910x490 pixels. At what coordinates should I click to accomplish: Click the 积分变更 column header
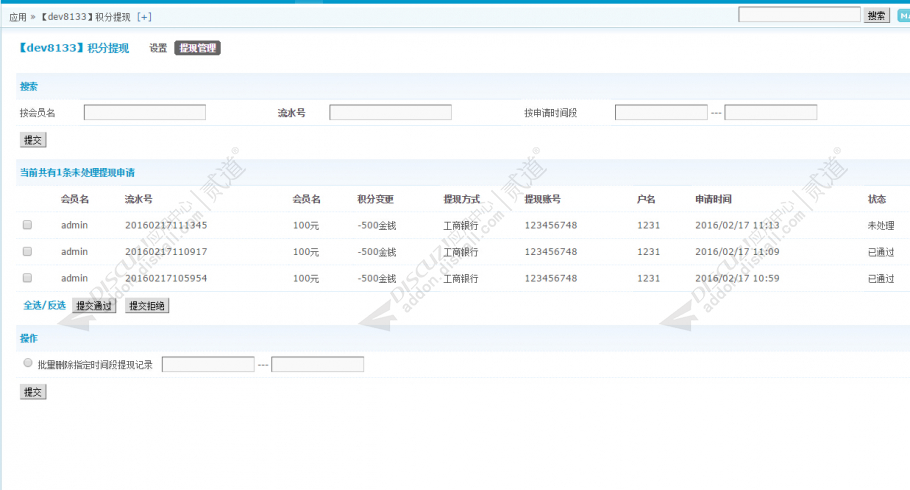tap(375, 199)
